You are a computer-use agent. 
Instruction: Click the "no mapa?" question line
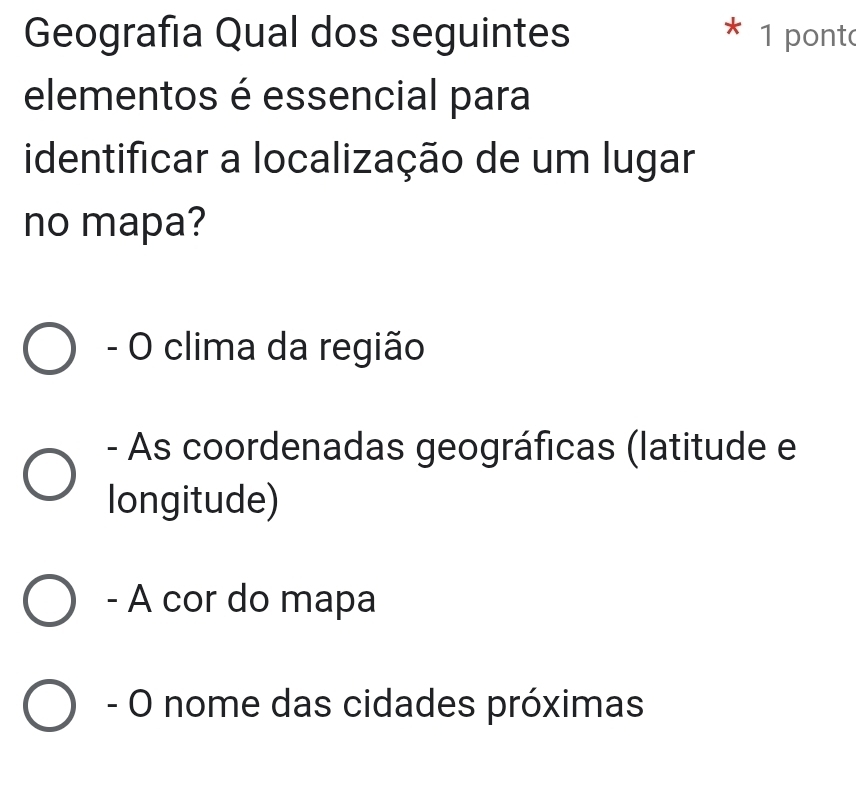click(x=108, y=222)
